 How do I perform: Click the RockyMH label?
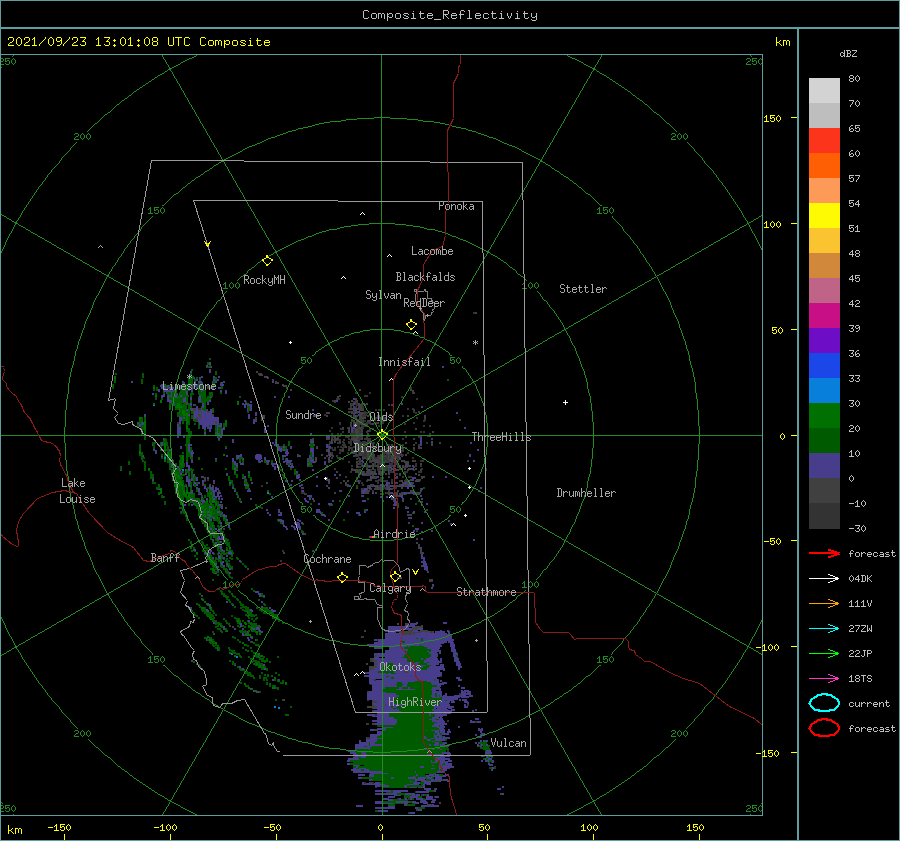264,280
